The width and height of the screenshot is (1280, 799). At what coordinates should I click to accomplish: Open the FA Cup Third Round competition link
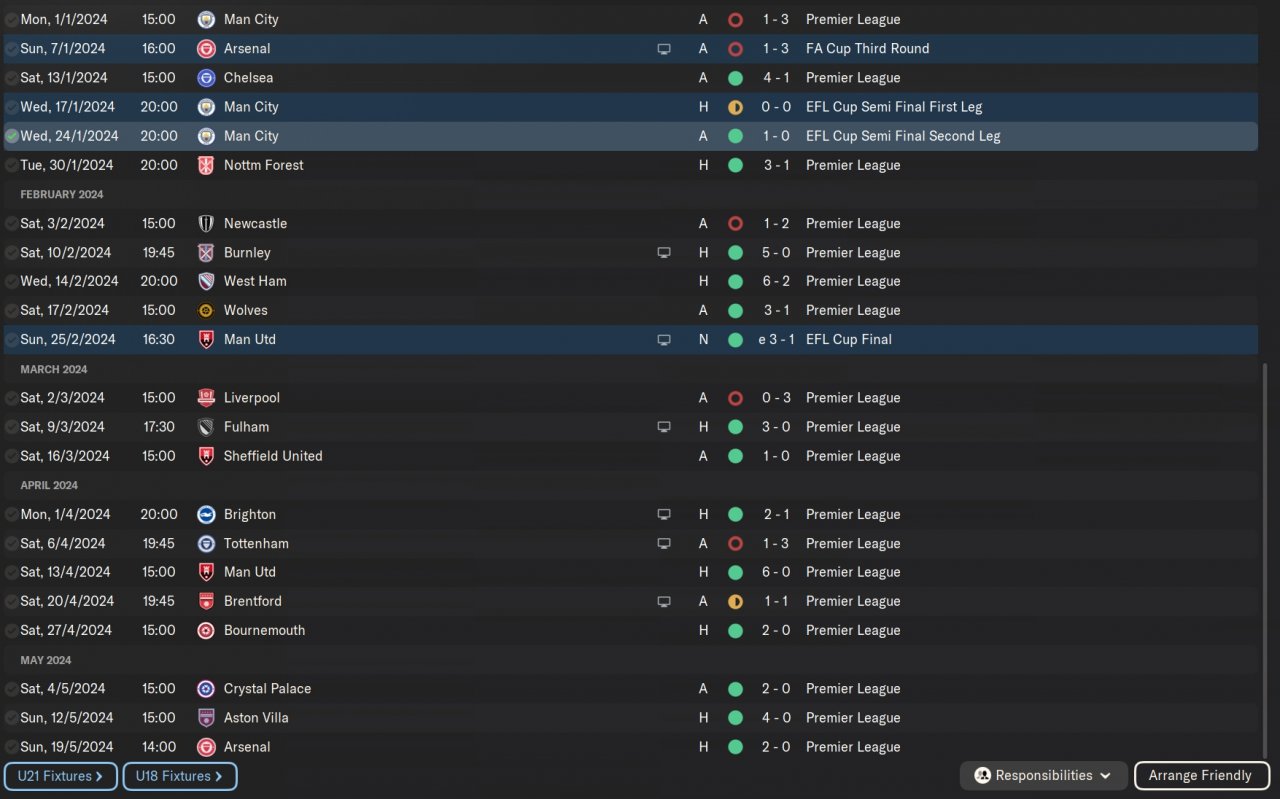[867, 49]
